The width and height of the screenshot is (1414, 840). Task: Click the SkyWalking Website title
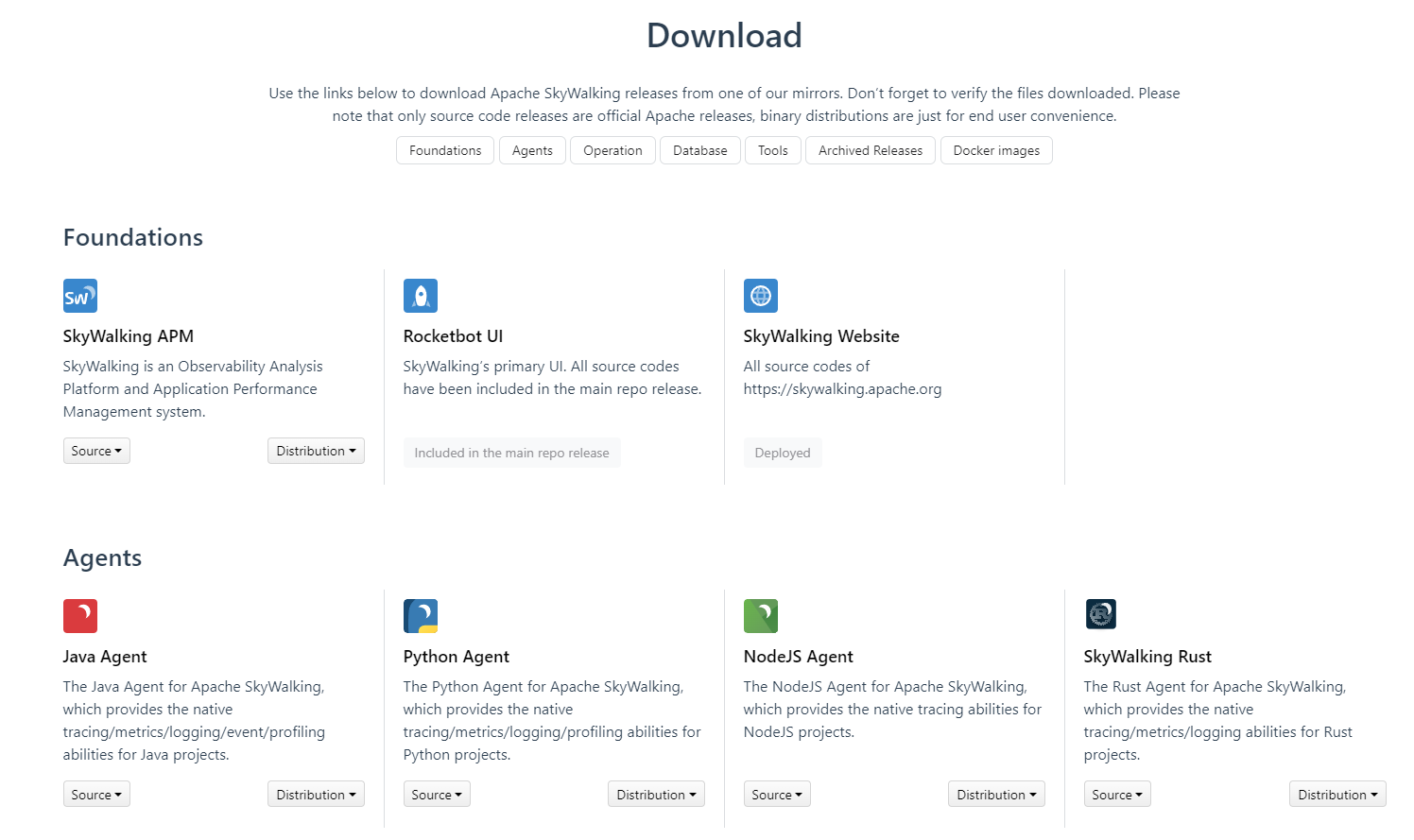821,336
